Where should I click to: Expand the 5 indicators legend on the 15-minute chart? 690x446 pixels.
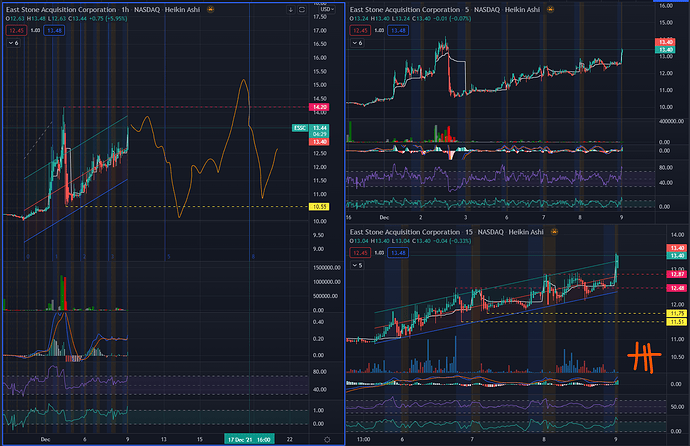tap(357, 265)
